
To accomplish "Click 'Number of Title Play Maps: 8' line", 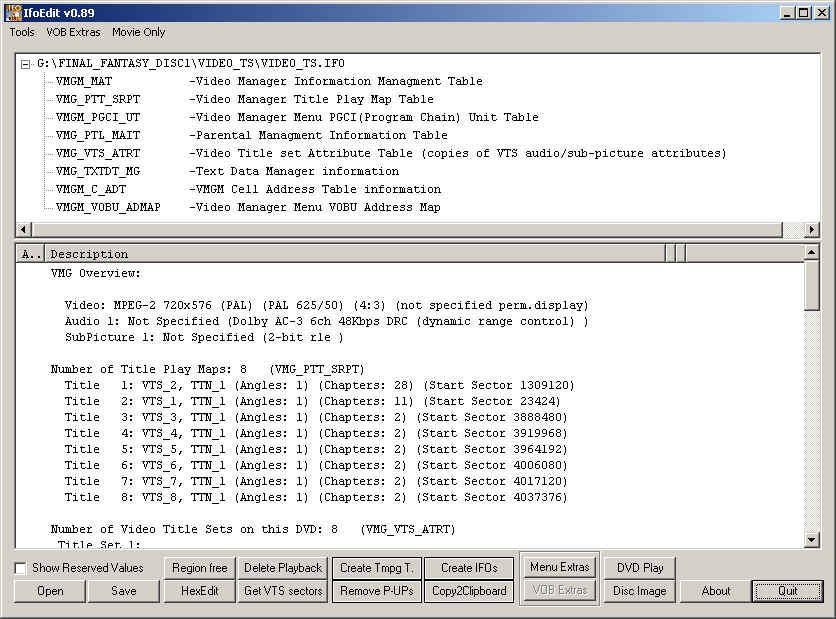I will click(207, 369).
